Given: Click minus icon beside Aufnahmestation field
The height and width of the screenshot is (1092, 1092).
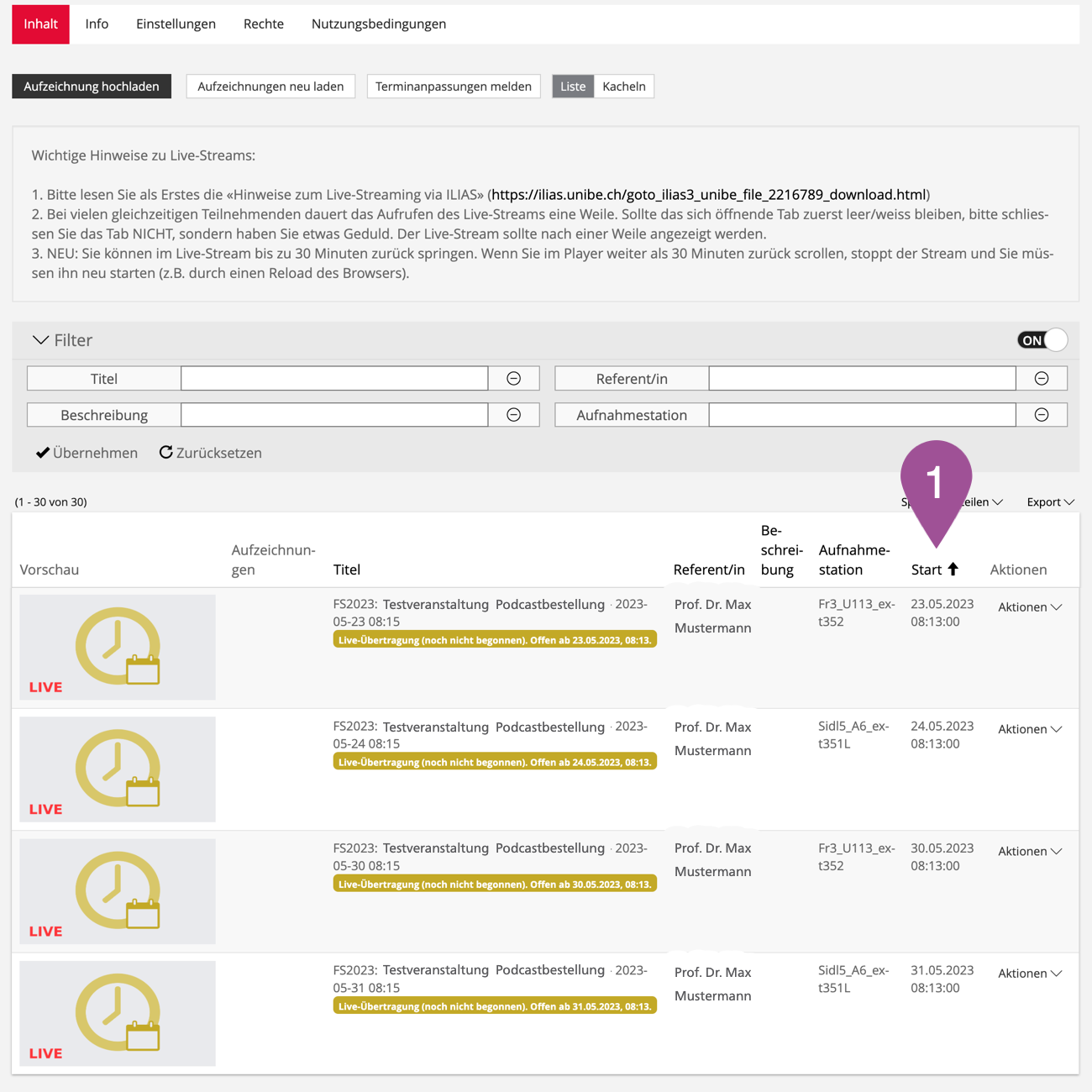Looking at the screenshot, I should coord(1041,415).
